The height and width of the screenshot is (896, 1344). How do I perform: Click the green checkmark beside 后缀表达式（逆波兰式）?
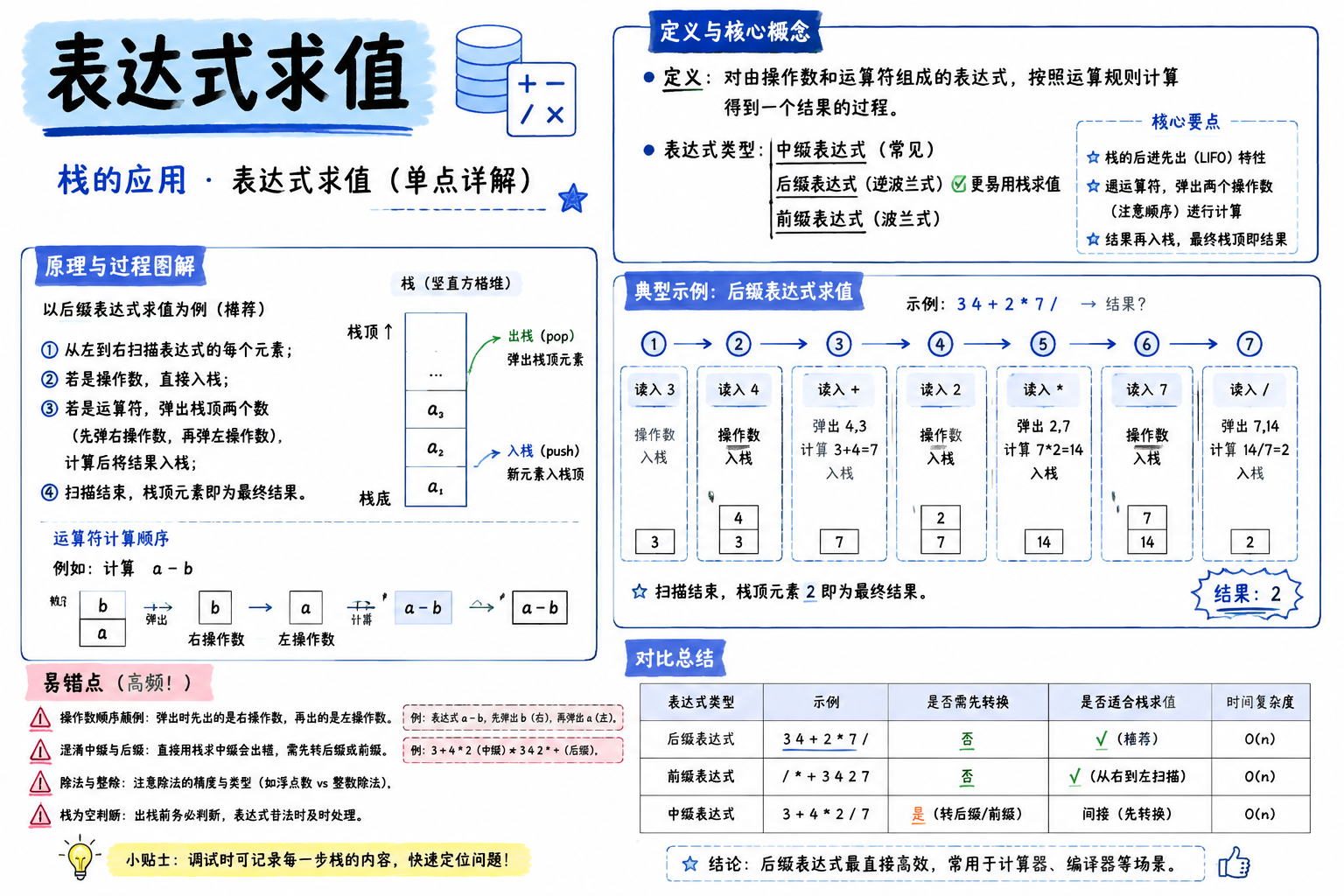click(959, 184)
